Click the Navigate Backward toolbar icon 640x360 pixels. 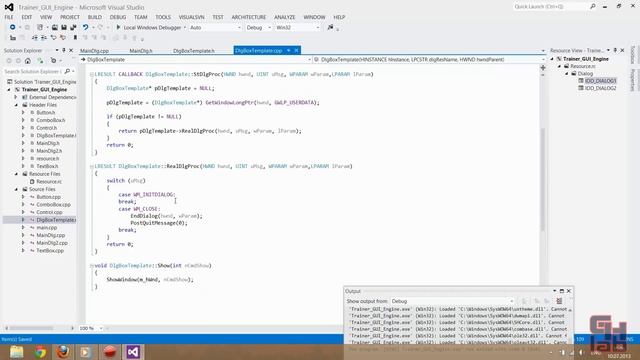pos(12,27)
